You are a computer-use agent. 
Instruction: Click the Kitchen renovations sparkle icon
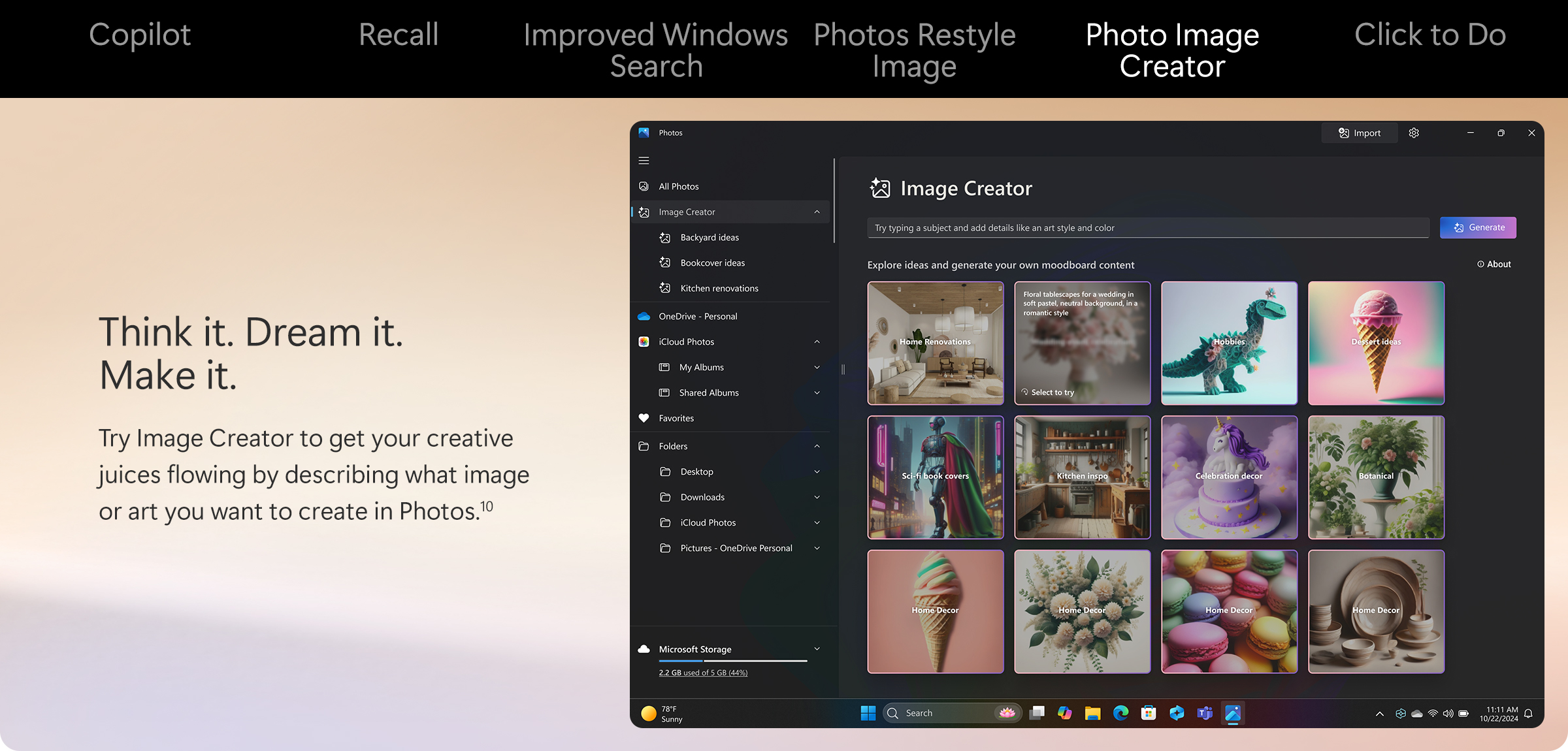[x=665, y=289]
